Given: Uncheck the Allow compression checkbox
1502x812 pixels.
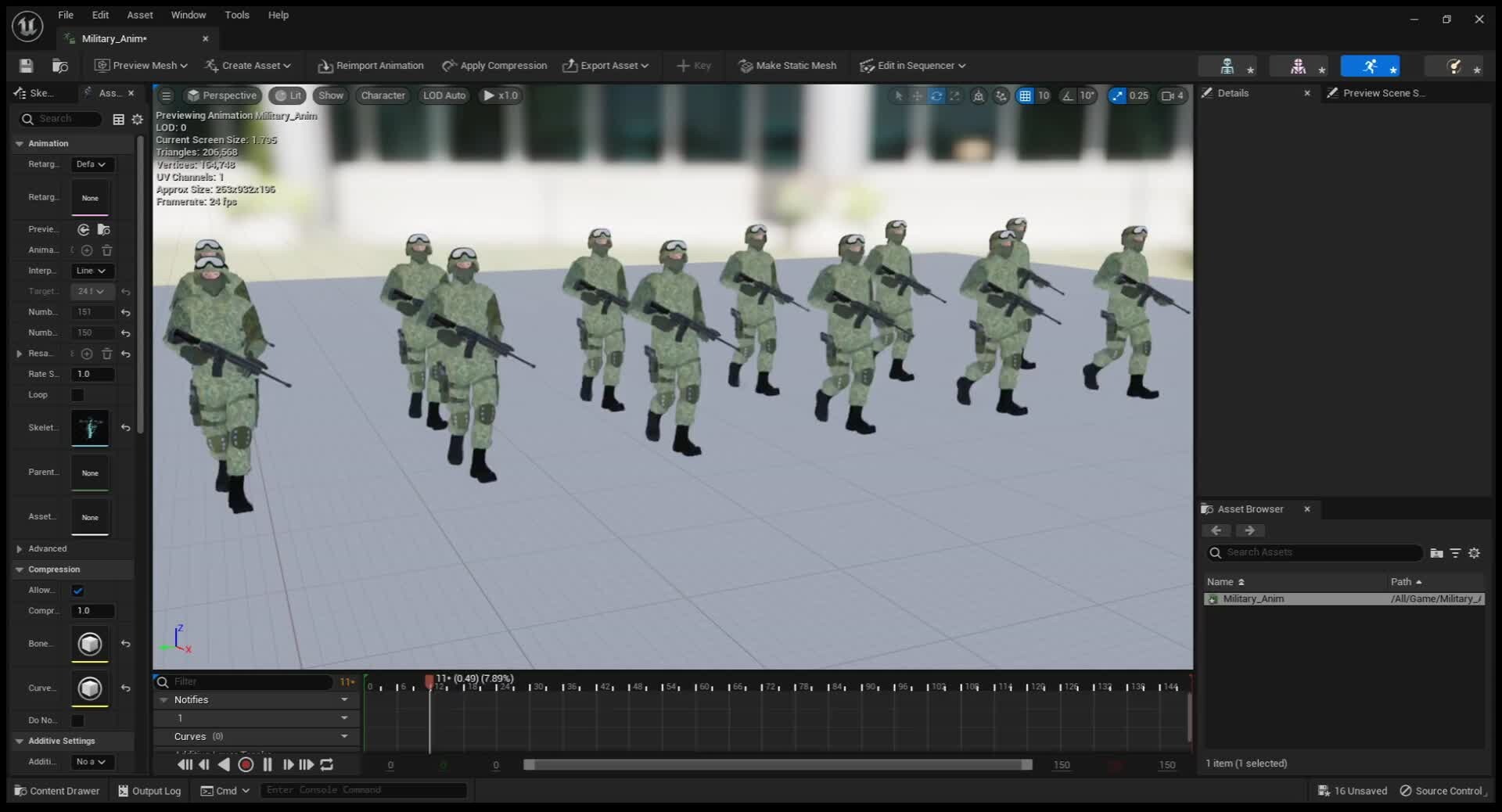Looking at the screenshot, I should (x=77, y=591).
